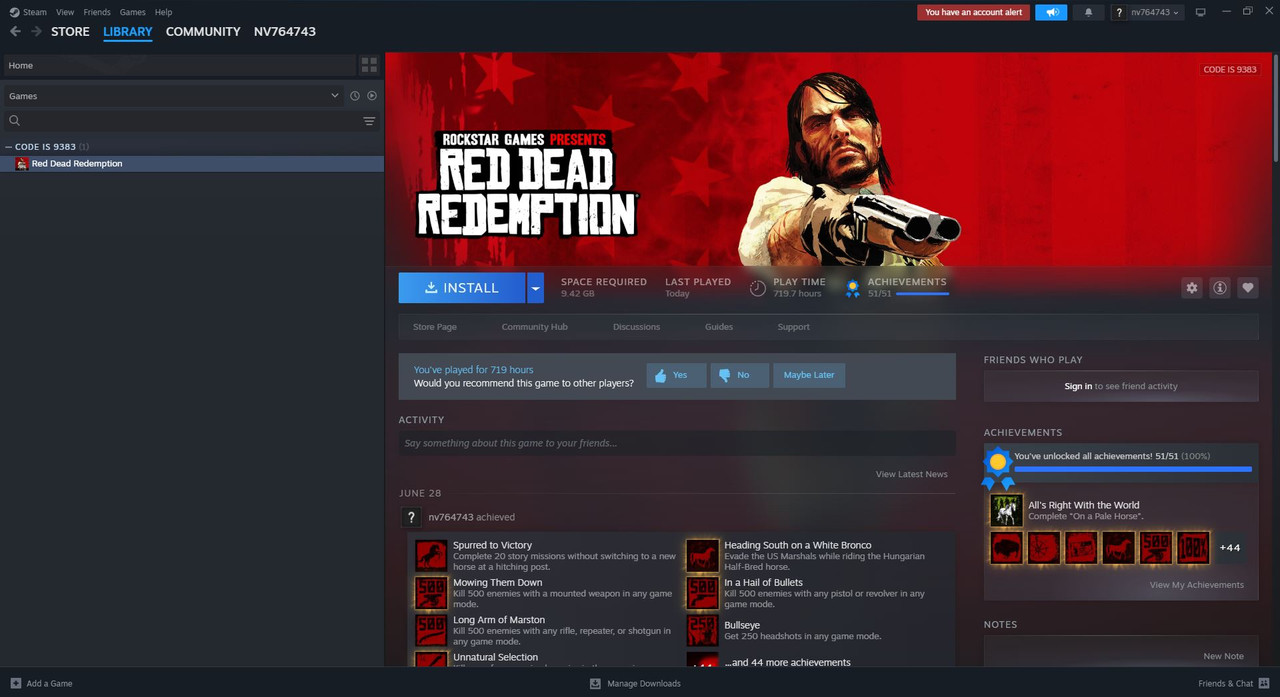Click the library search field
The image size is (1280, 697).
point(180,121)
